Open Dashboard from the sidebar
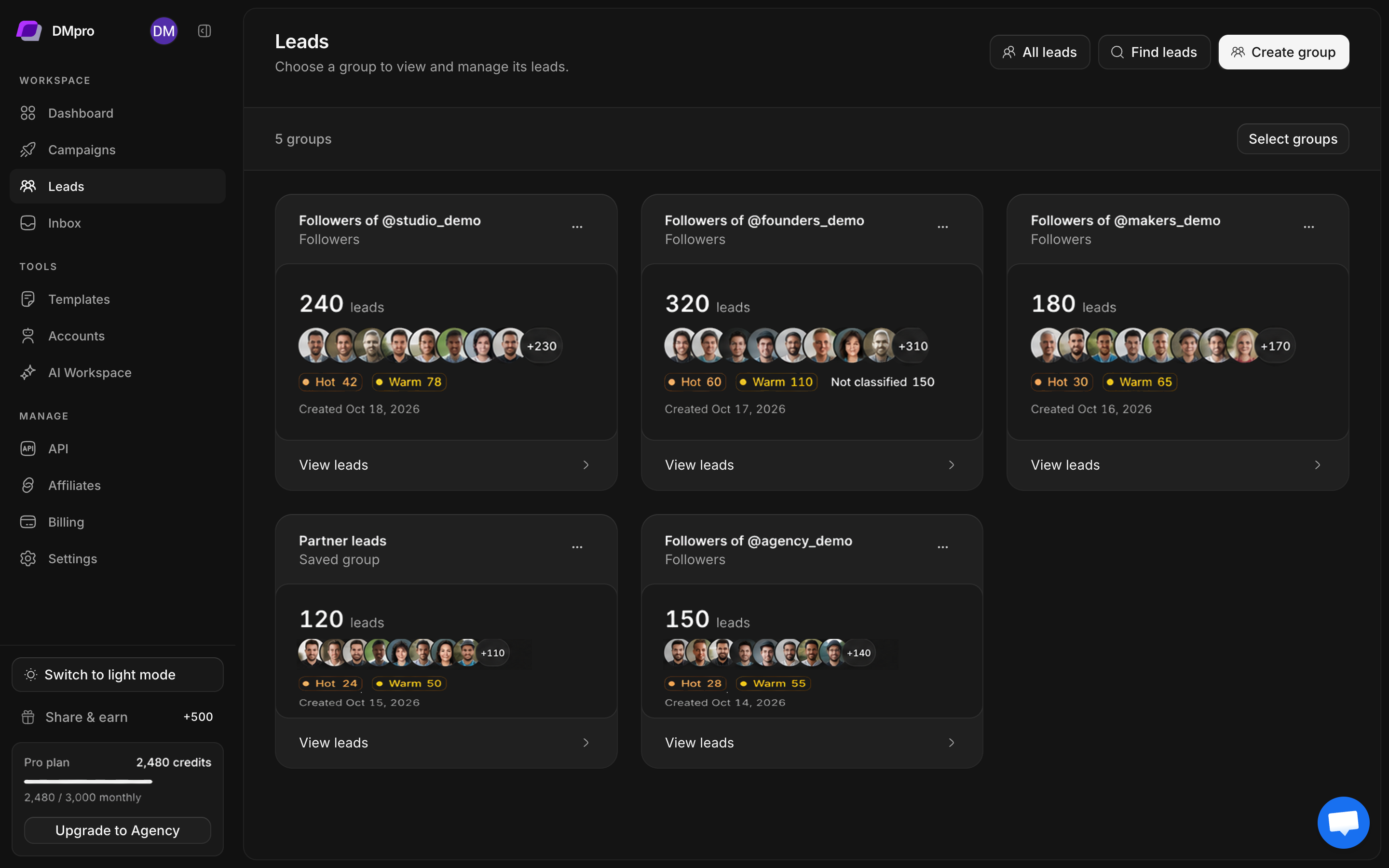The height and width of the screenshot is (868, 1389). 118,113
